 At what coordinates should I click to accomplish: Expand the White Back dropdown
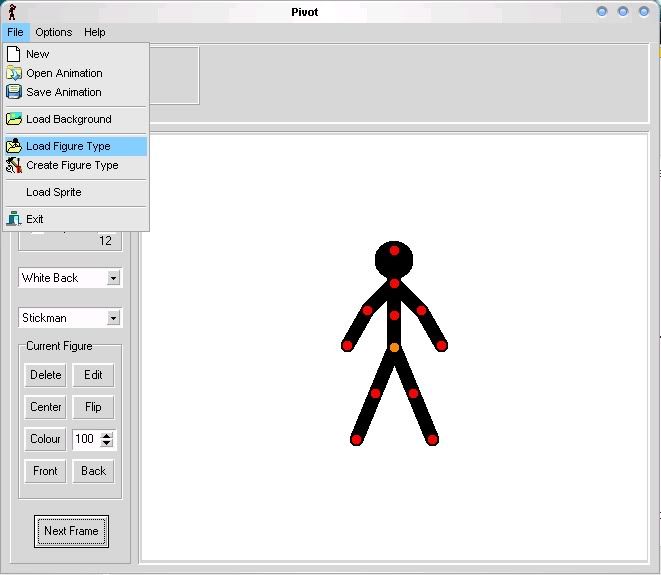(x=113, y=278)
